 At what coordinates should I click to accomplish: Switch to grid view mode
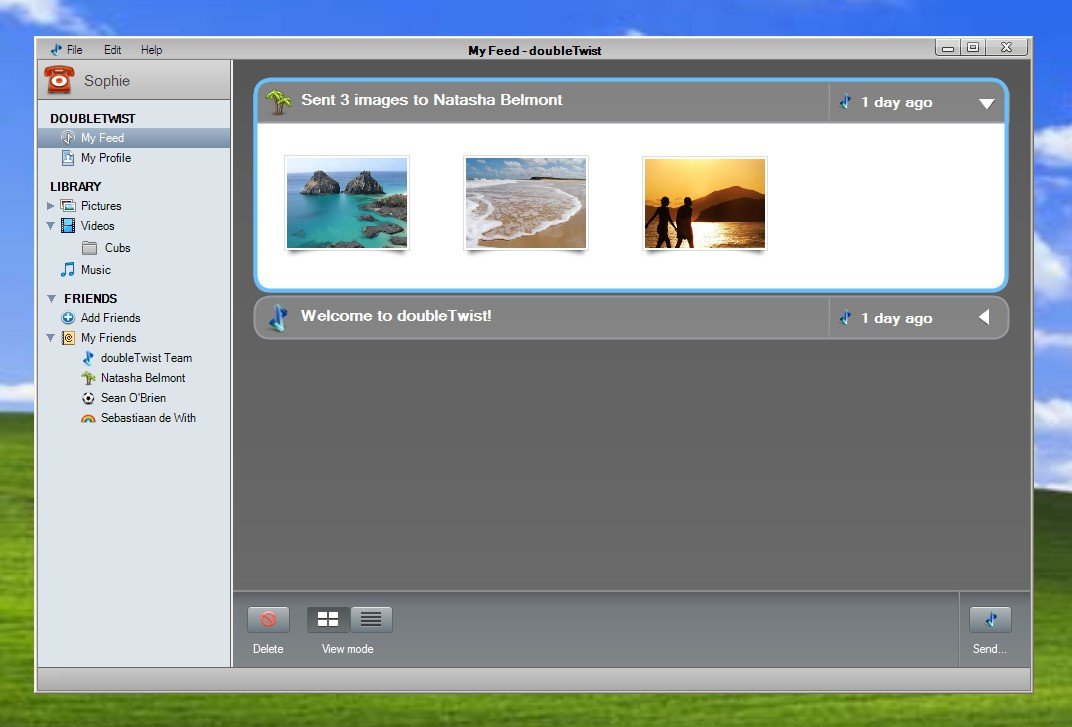328,620
